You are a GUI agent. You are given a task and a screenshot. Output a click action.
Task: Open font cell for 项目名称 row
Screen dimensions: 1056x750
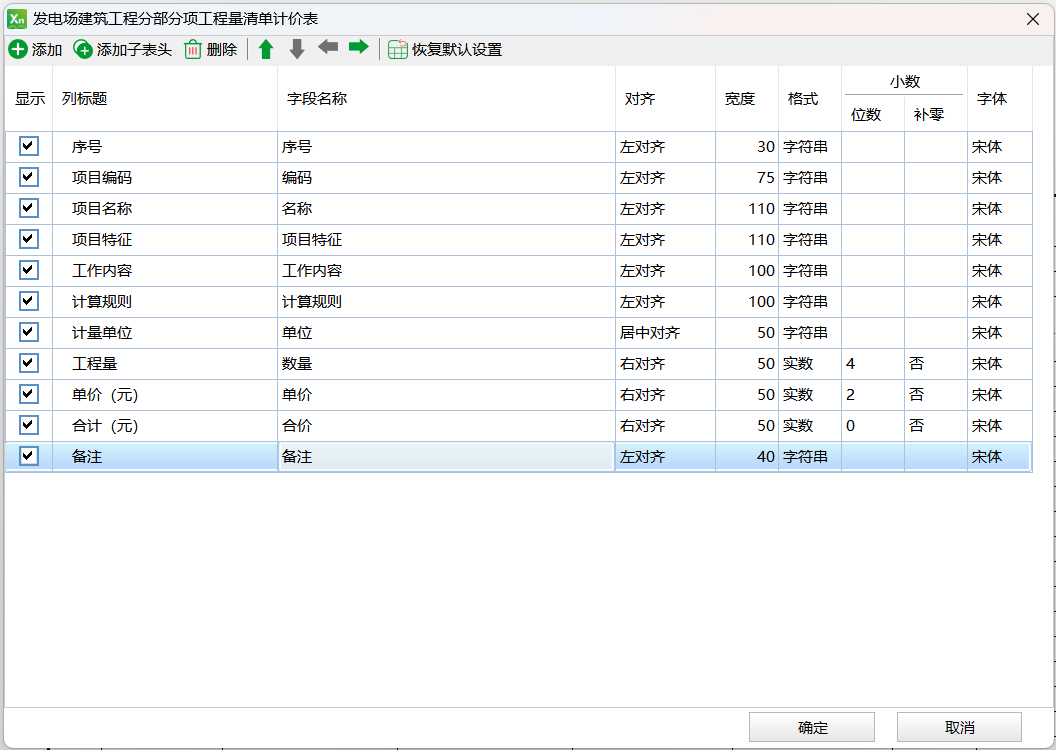[x=998, y=209]
